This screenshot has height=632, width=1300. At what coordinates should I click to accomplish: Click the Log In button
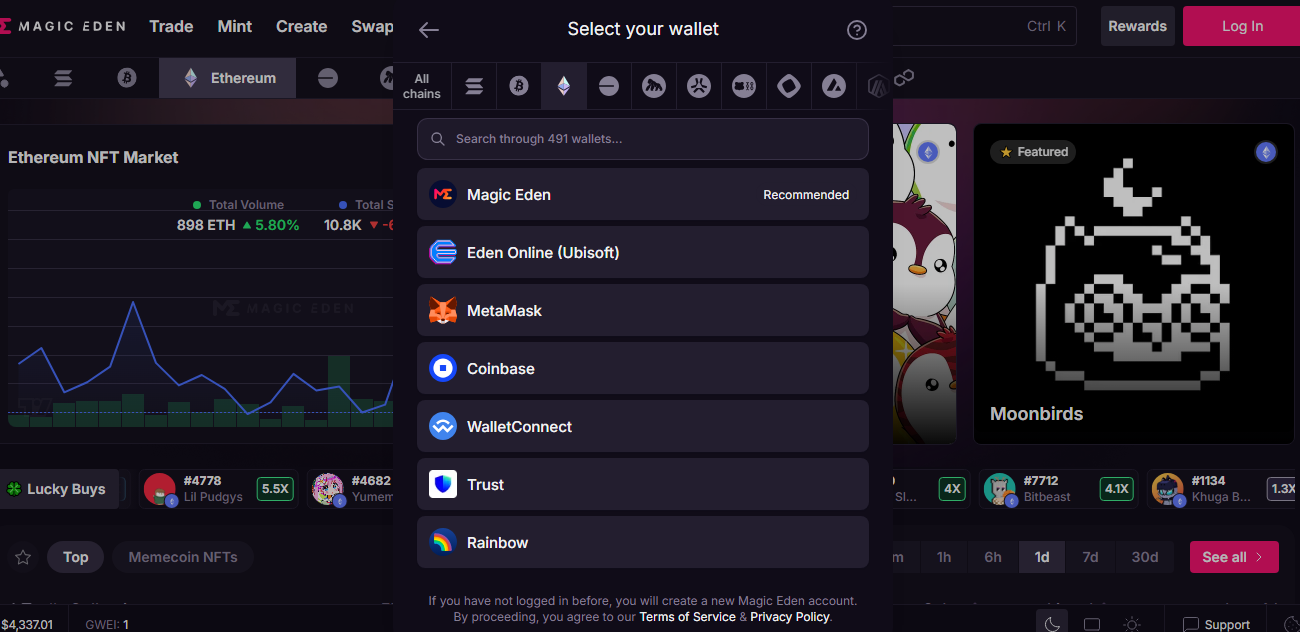click(x=1242, y=27)
